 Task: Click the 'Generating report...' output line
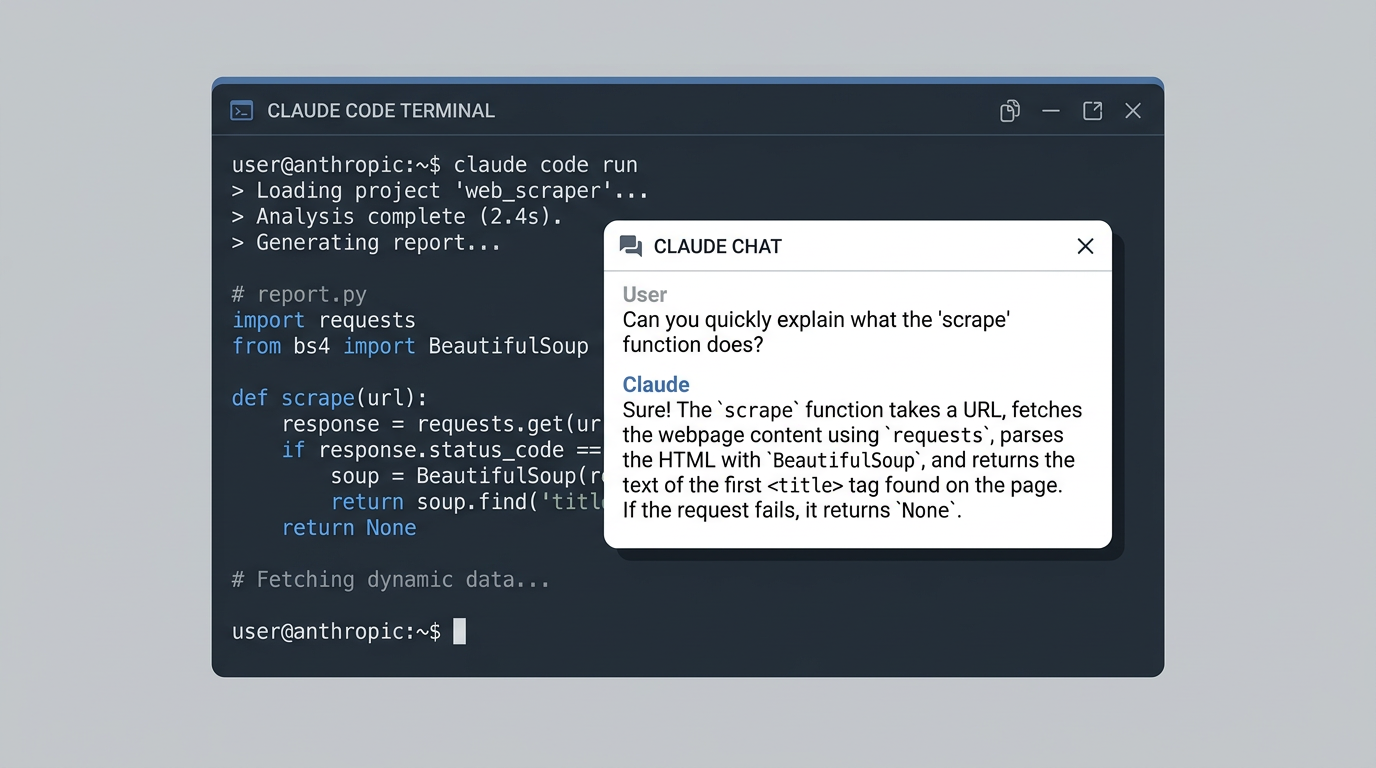[x=366, y=243]
